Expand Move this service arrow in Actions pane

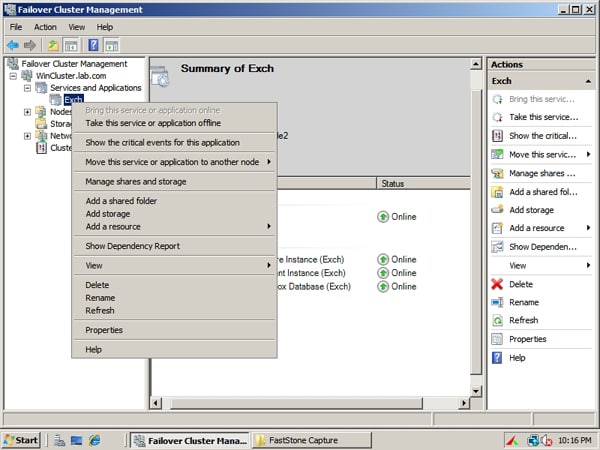click(x=588, y=154)
